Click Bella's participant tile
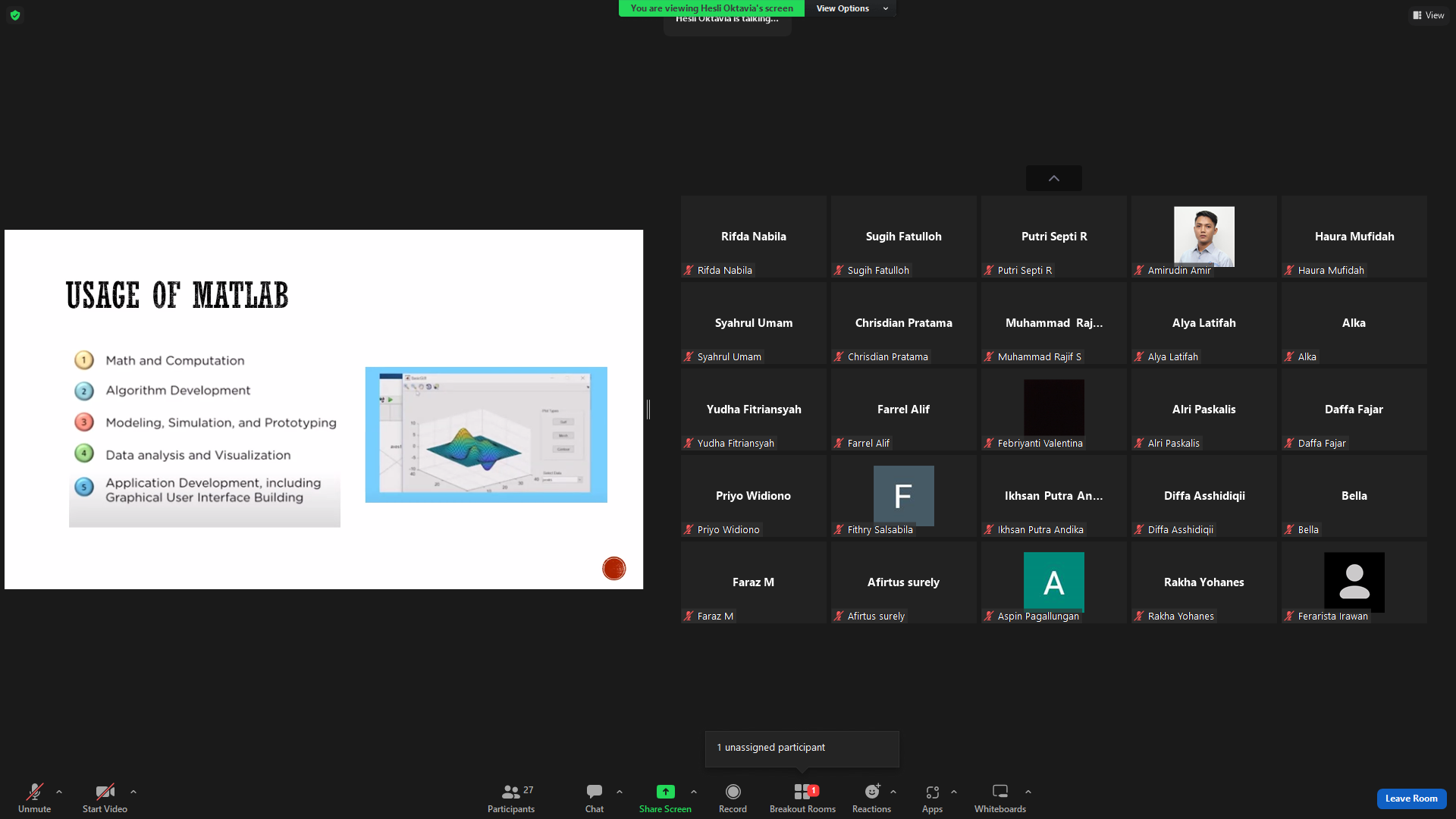The image size is (1456, 819). tap(1354, 496)
